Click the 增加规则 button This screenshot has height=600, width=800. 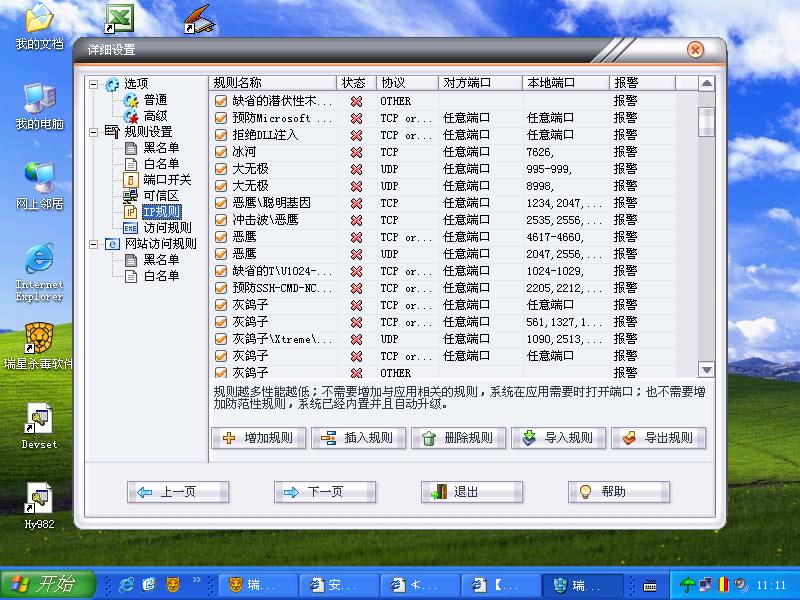tap(258, 438)
